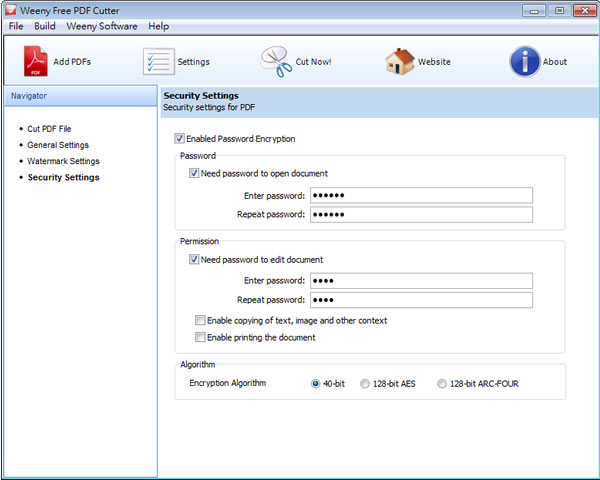
Task: Minimize the Weeny Free PDF Cutter window
Action: [534, 11]
